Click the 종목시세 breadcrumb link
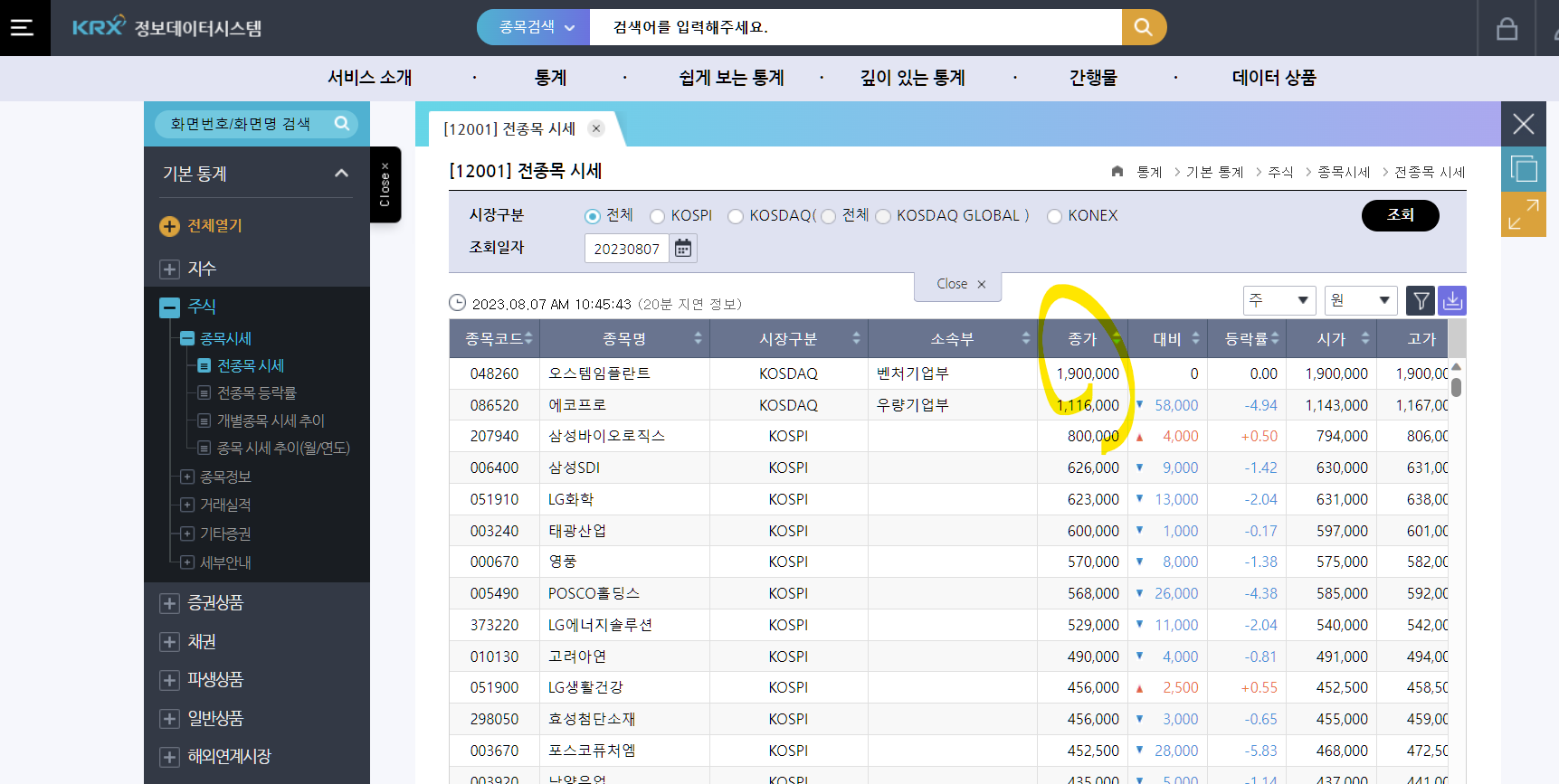 (1344, 172)
